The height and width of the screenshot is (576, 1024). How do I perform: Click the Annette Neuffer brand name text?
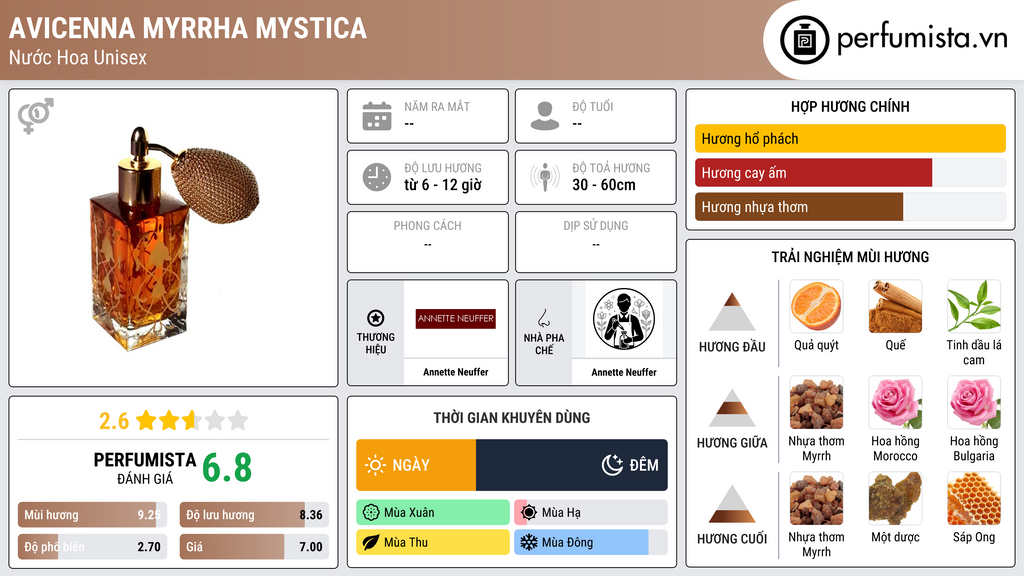(456, 372)
